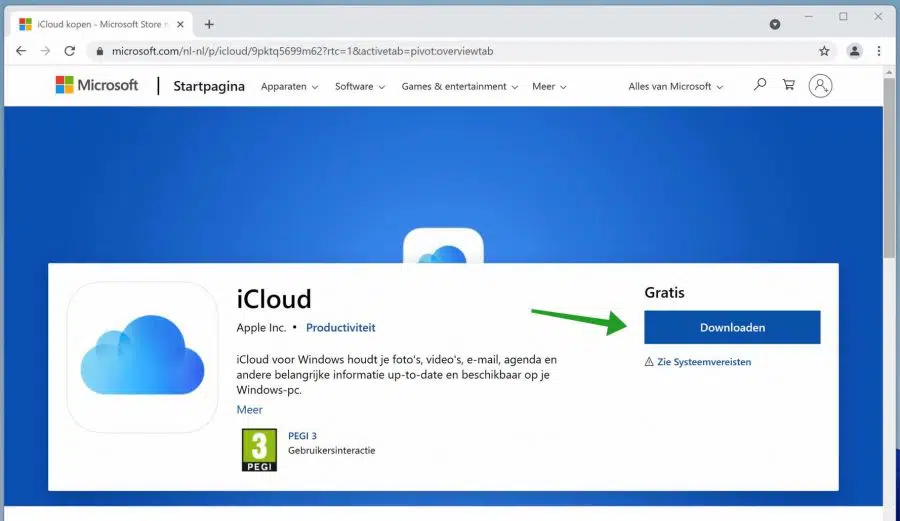Viewport: 900px width, 521px height.
Task: Maximize the browser window
Action: tap(843, 17)
